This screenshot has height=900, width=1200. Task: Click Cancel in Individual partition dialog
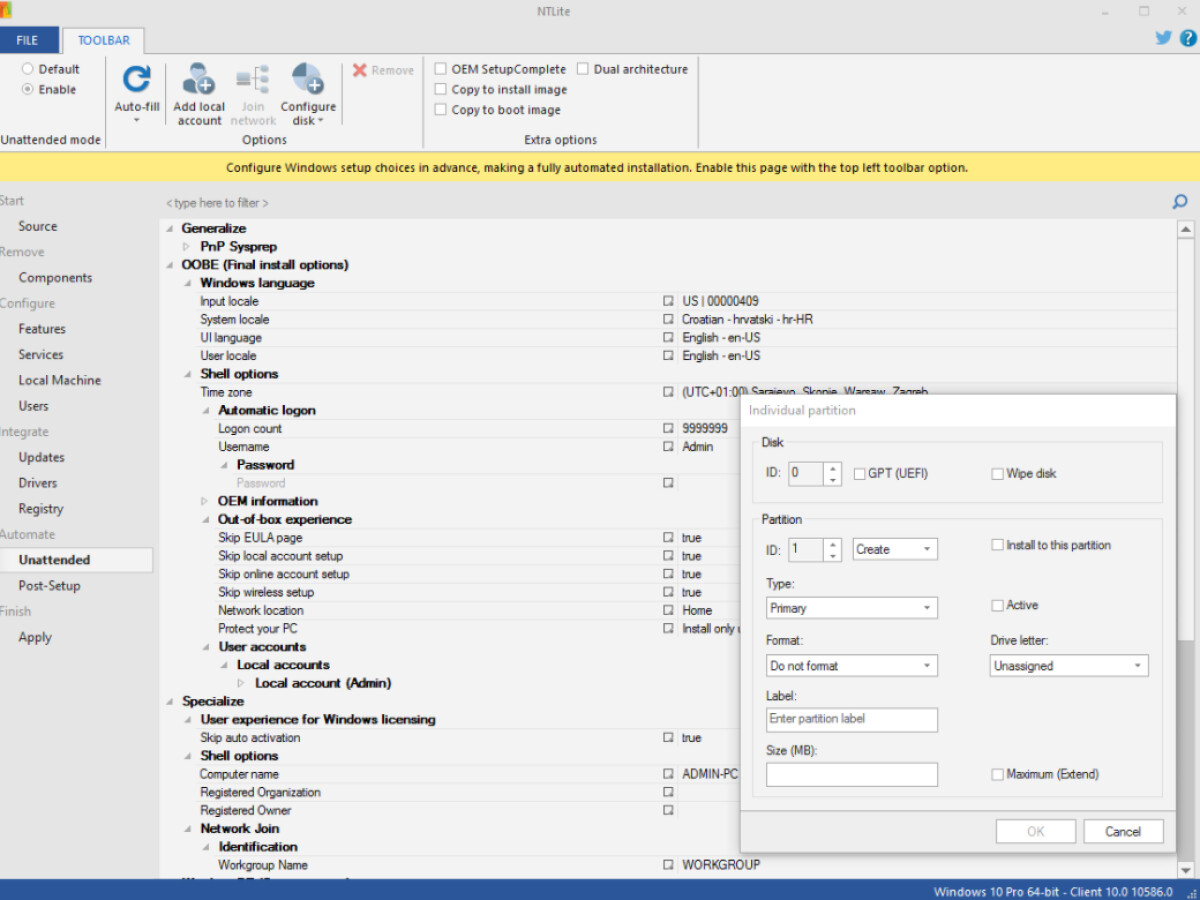coord(1123,831)
